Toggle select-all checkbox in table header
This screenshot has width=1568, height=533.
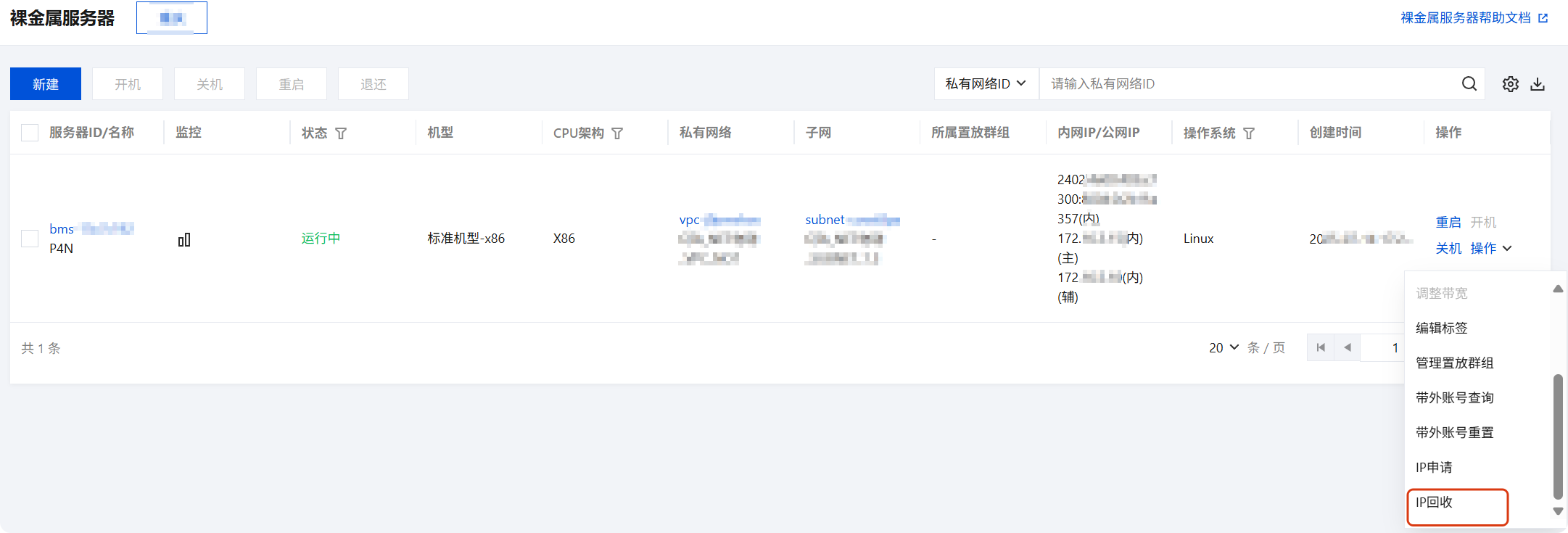[30, 133]
